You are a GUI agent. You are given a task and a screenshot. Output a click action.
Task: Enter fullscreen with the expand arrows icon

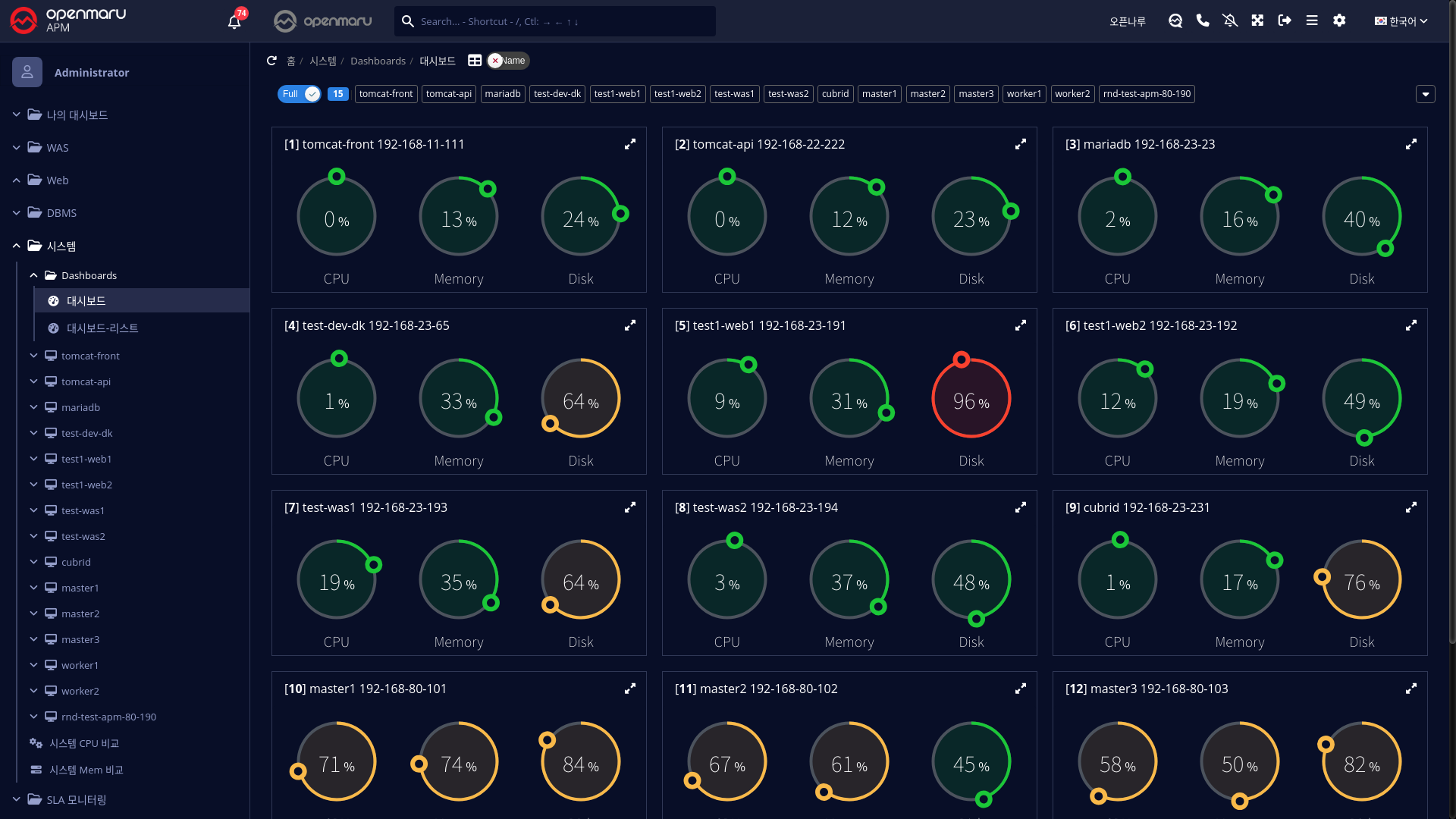coord(1257,20)
